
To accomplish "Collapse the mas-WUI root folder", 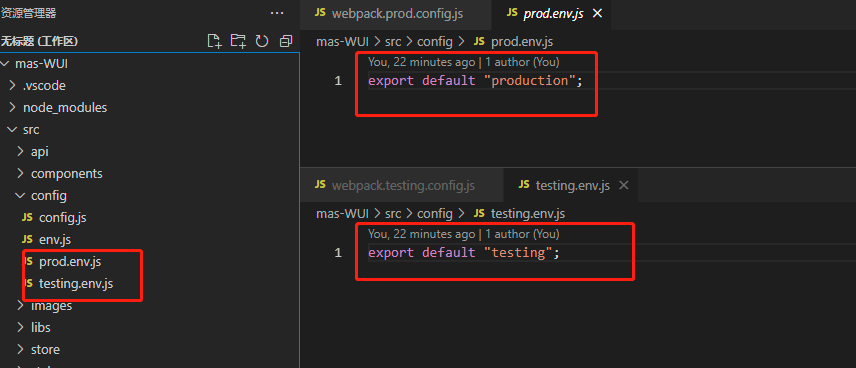I will (5, 64).
